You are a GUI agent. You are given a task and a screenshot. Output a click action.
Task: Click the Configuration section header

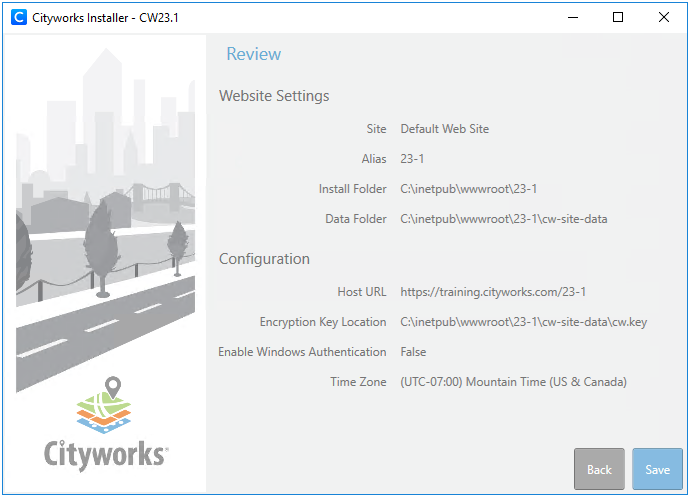click(x=264, y=259)
